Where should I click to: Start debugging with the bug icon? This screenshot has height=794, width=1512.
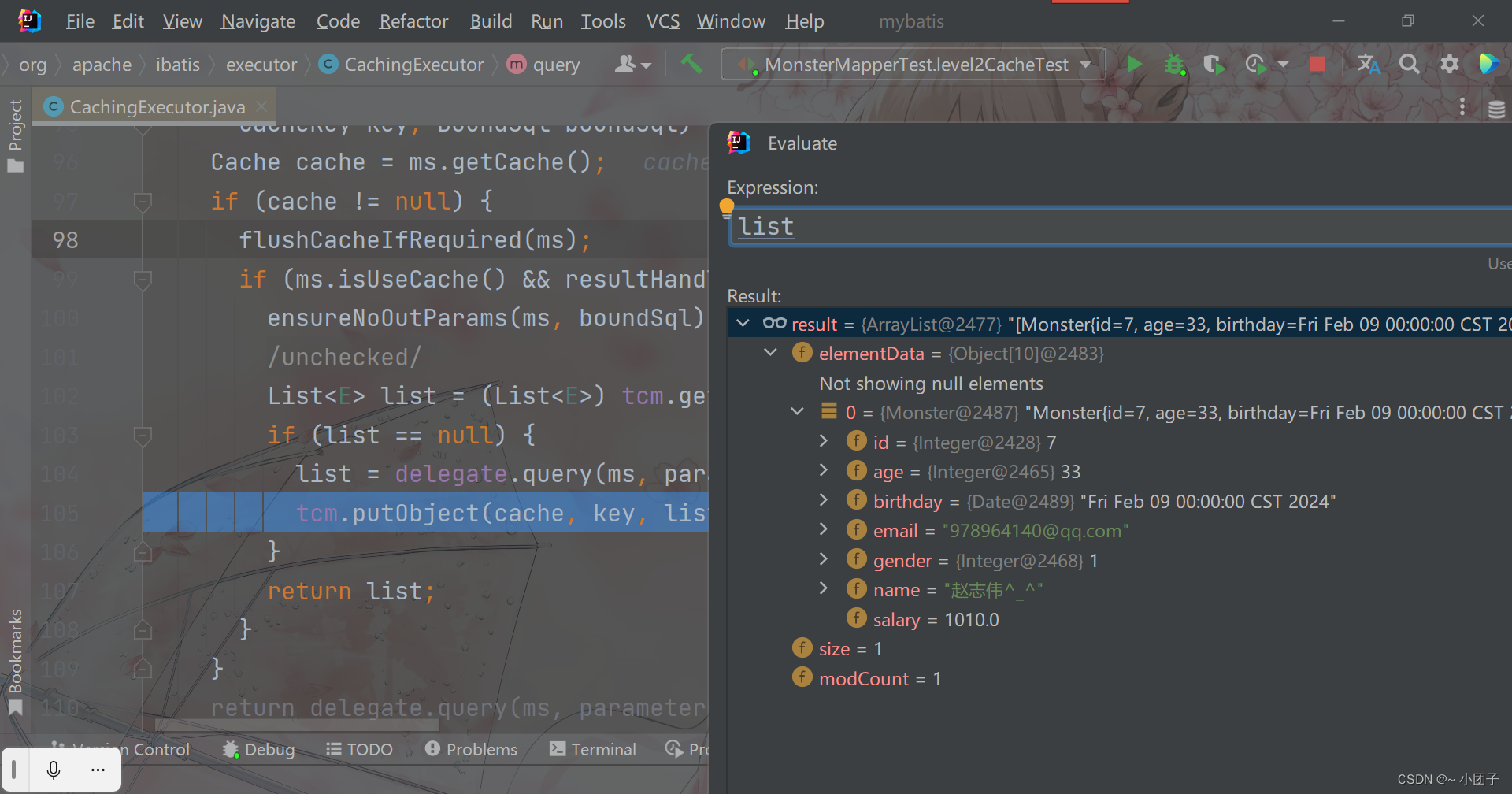point(1175,64)
